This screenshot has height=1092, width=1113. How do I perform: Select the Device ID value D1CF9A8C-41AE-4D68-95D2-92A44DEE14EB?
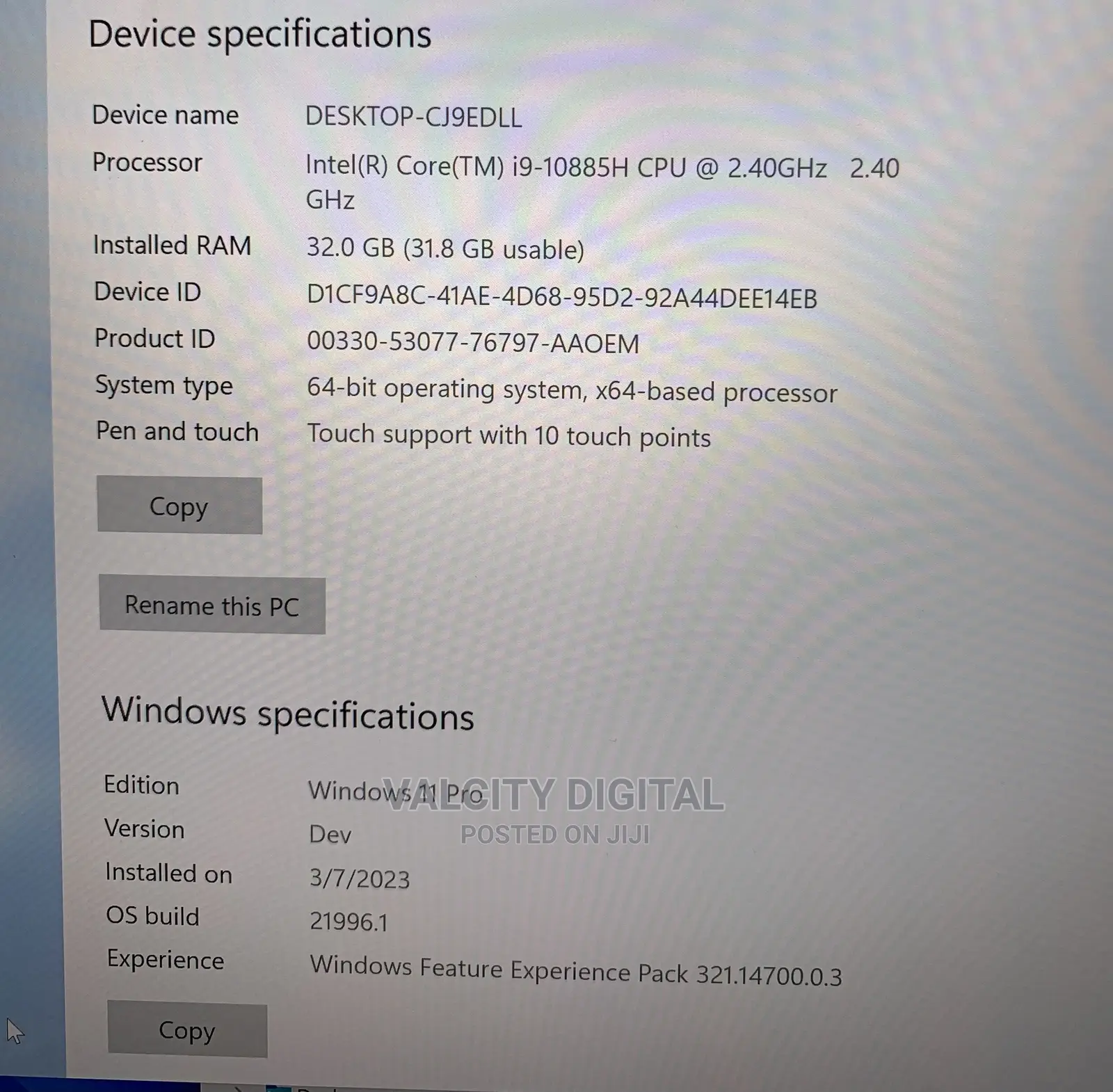coord(562,298)
